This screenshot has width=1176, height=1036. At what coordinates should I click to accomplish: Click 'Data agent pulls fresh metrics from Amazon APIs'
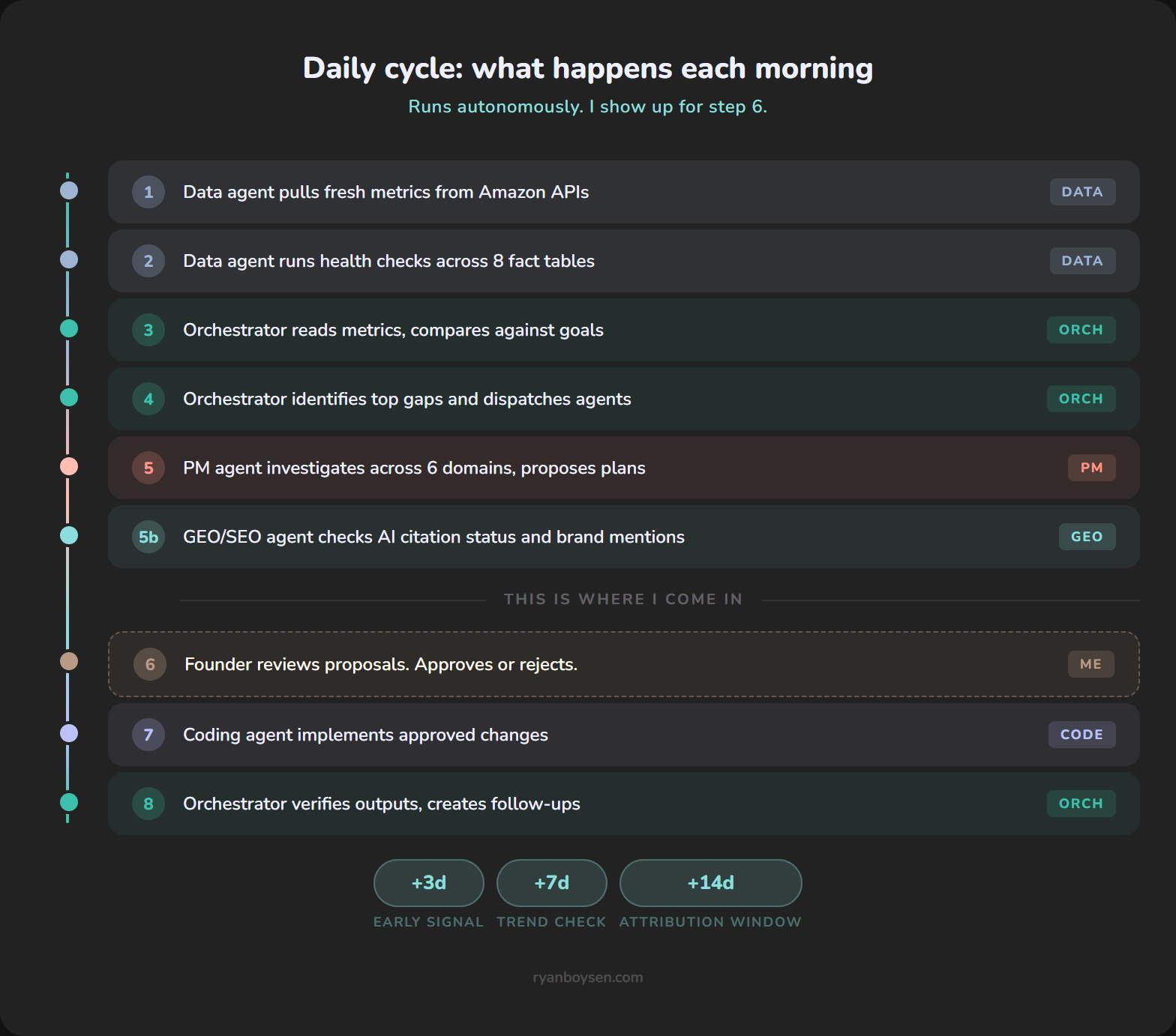386,192
